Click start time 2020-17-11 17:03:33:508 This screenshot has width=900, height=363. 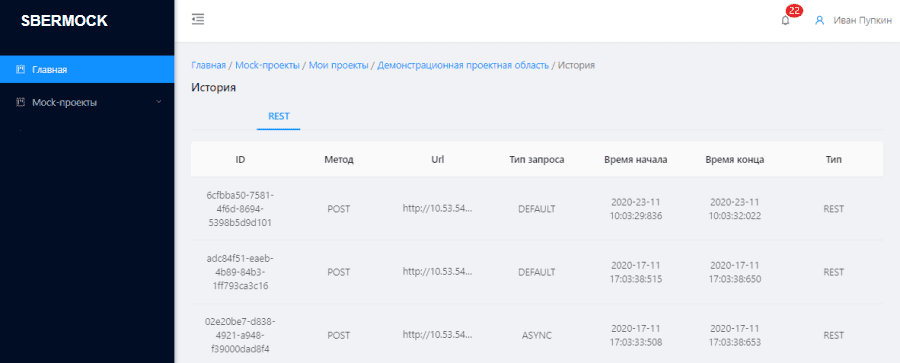(635, 335)
